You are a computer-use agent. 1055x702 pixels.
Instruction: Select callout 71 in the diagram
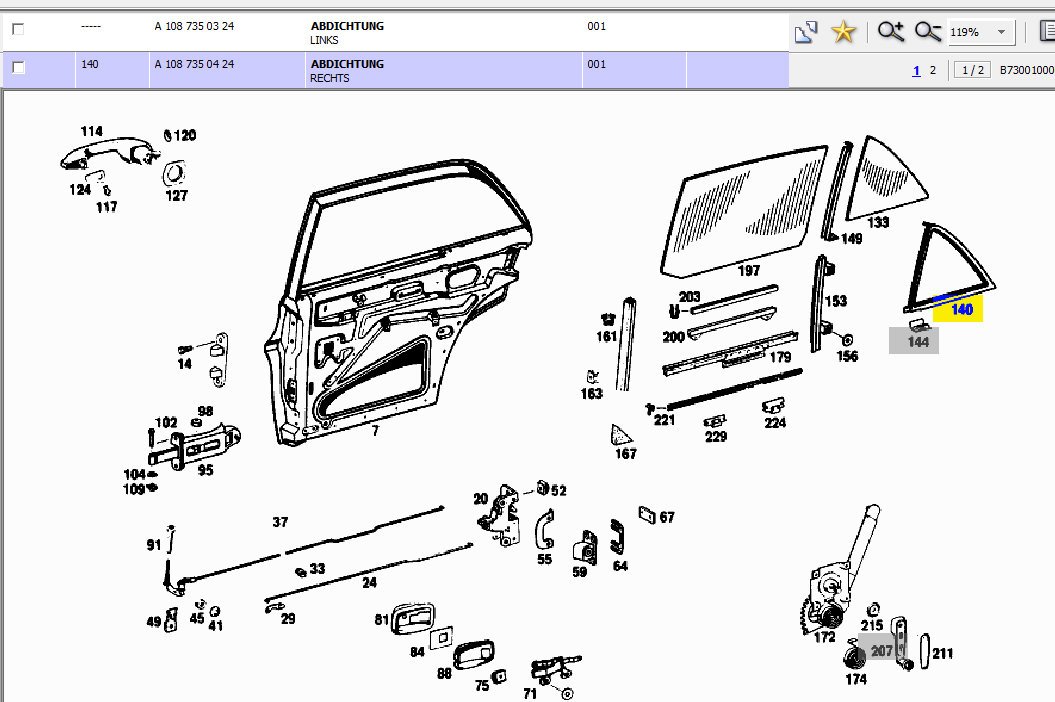click(x=530, y=693)
